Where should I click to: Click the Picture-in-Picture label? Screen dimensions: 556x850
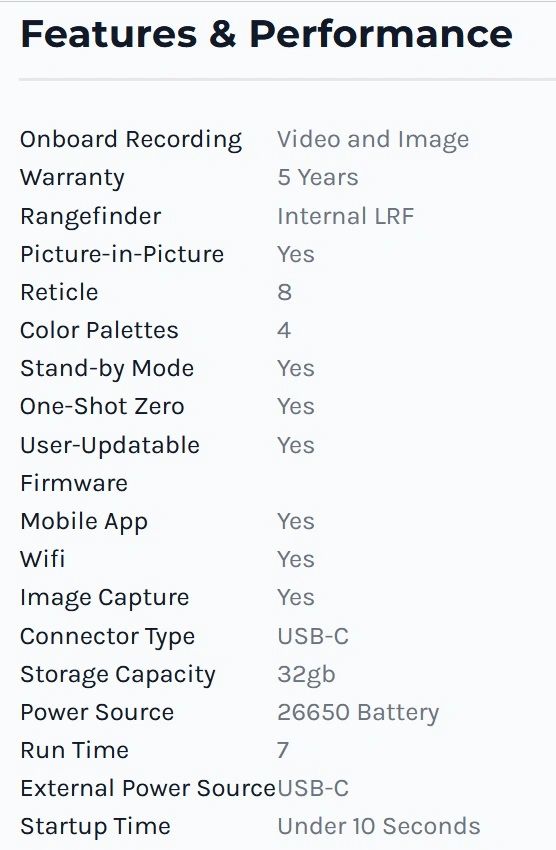[x=122, y=254]
